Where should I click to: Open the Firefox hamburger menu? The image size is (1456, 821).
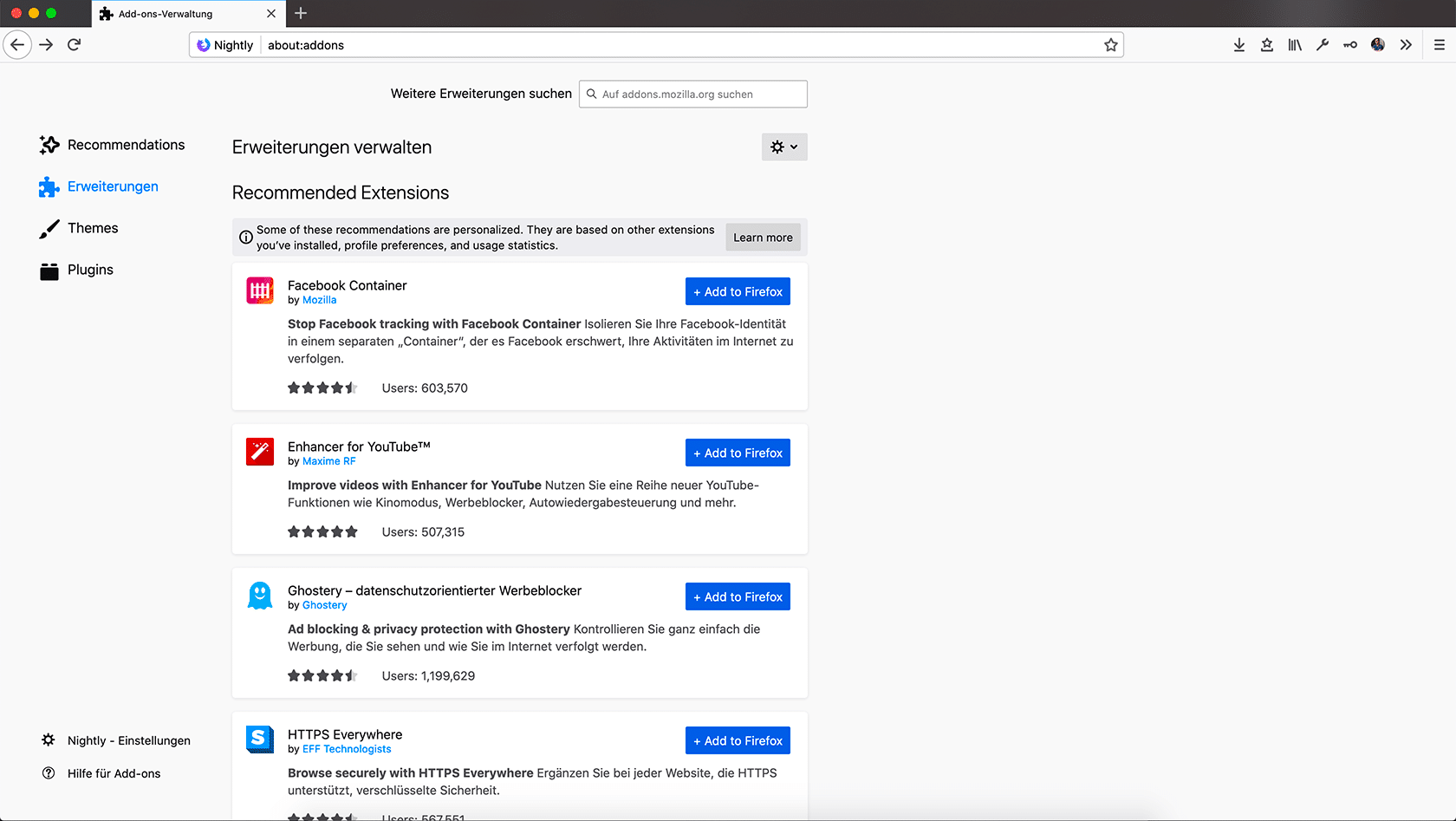pos(1440,45)
